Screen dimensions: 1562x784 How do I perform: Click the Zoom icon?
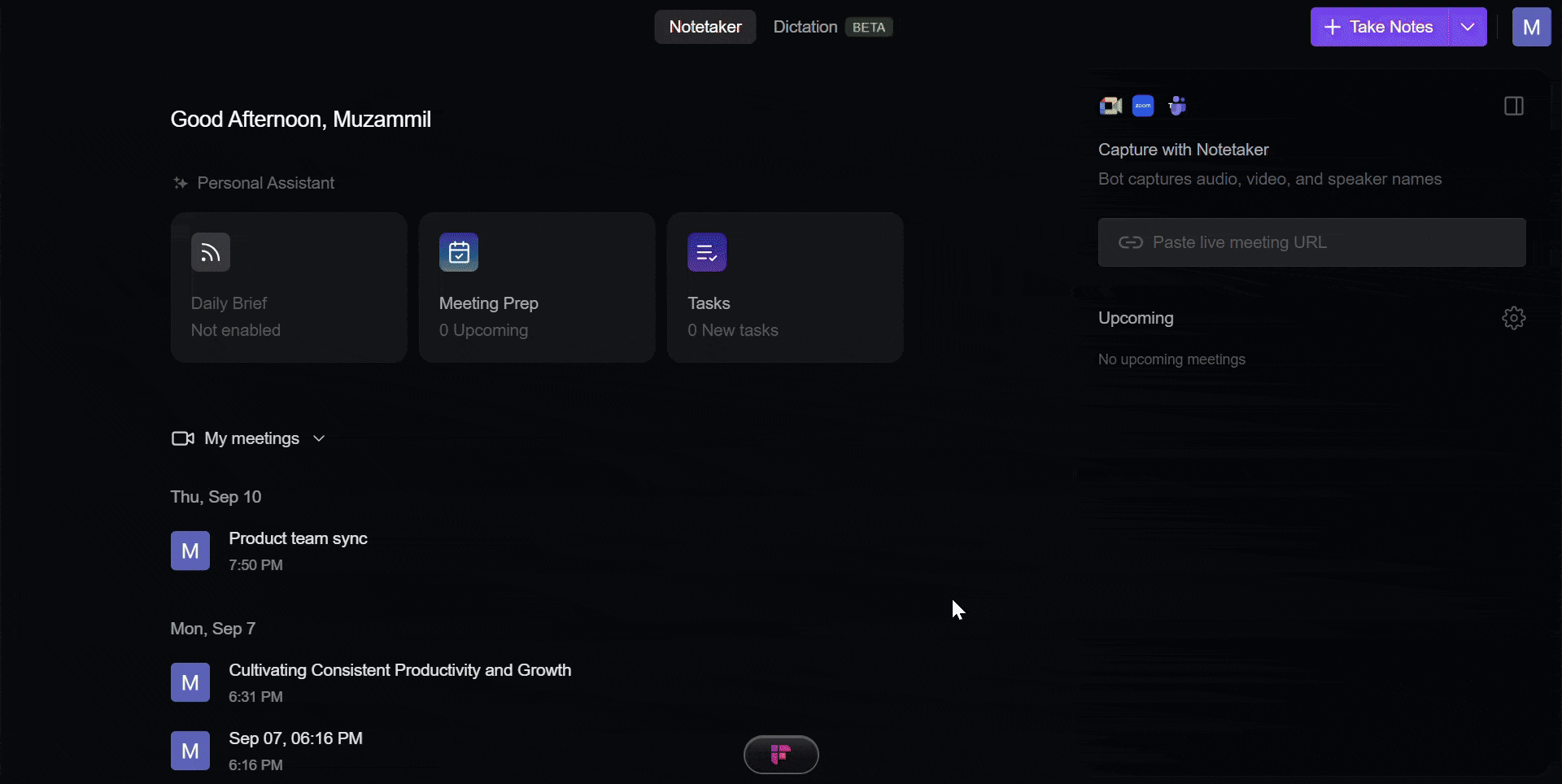click(1143, 106)
